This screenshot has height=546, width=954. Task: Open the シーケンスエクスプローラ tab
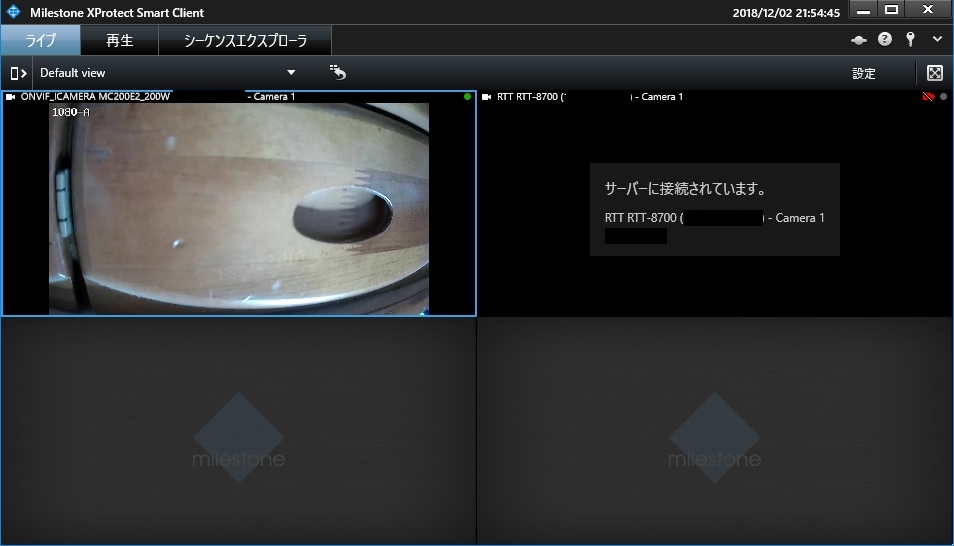click(x=245, y=40)
